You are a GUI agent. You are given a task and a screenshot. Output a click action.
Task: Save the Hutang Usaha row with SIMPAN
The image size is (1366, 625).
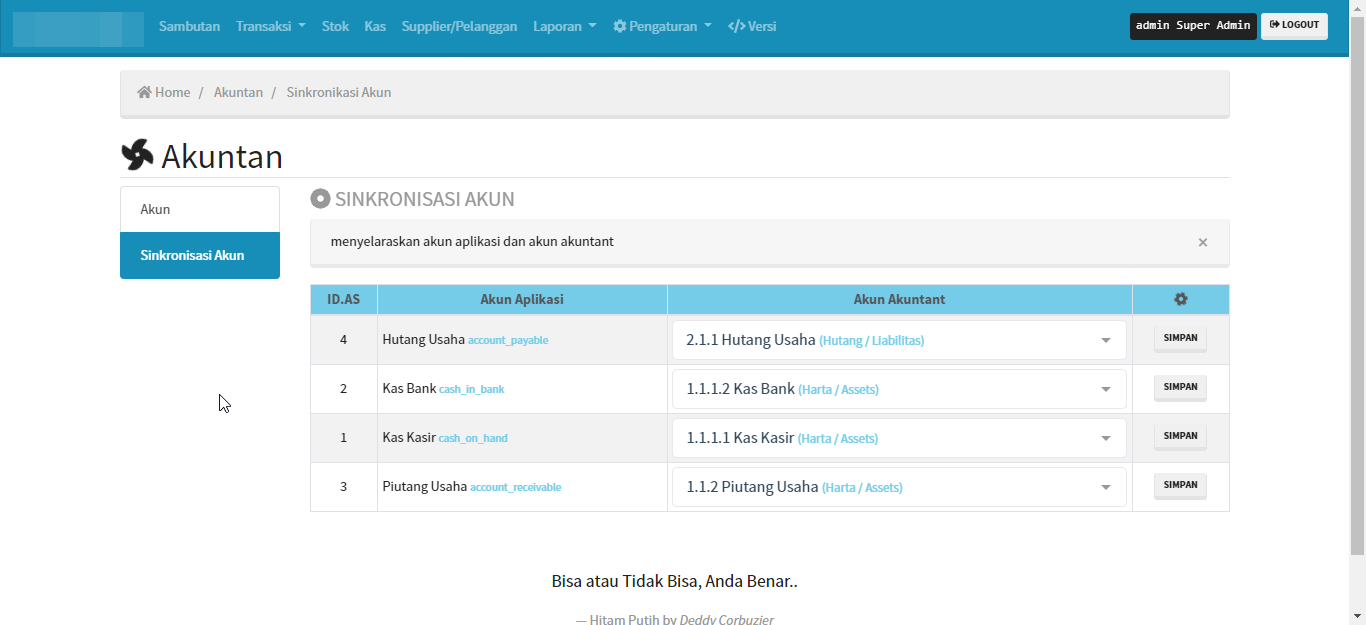tap(1180, 339)
